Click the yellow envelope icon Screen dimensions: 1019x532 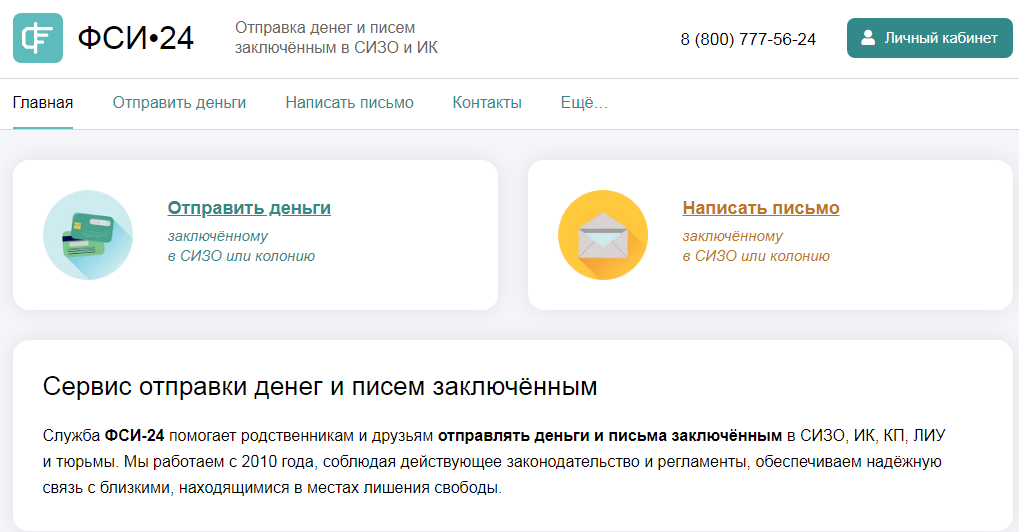pyautogui.click(x=603, y=235)
